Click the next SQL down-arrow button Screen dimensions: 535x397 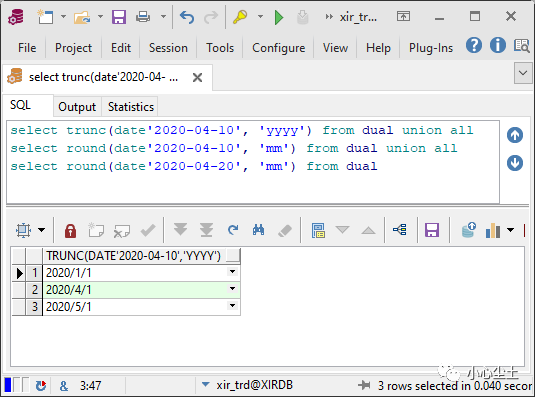click(x=515, y=163)
